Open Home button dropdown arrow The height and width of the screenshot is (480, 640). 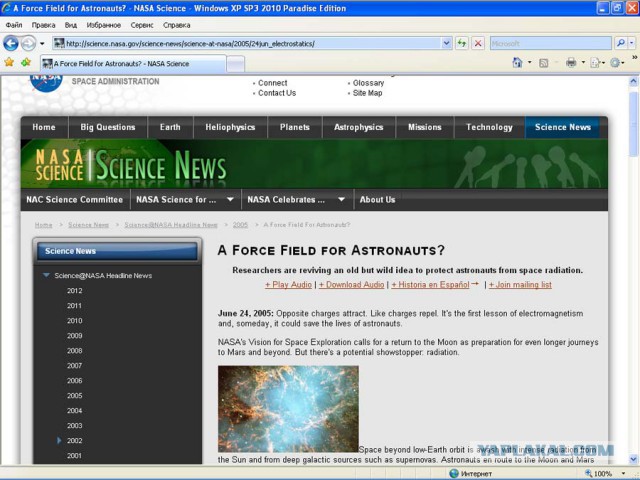[x=529, y=62]
